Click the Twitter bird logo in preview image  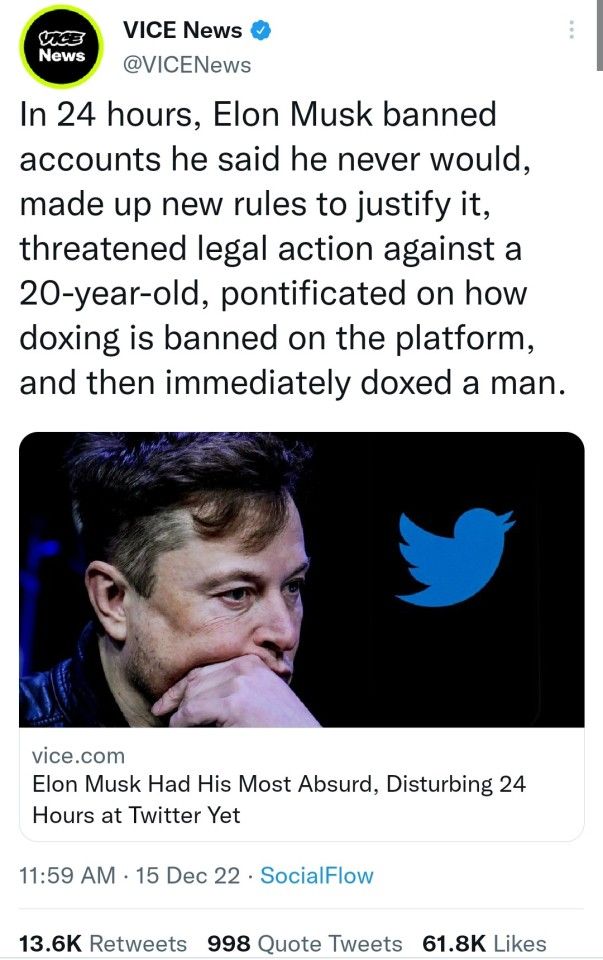point(455,557)
